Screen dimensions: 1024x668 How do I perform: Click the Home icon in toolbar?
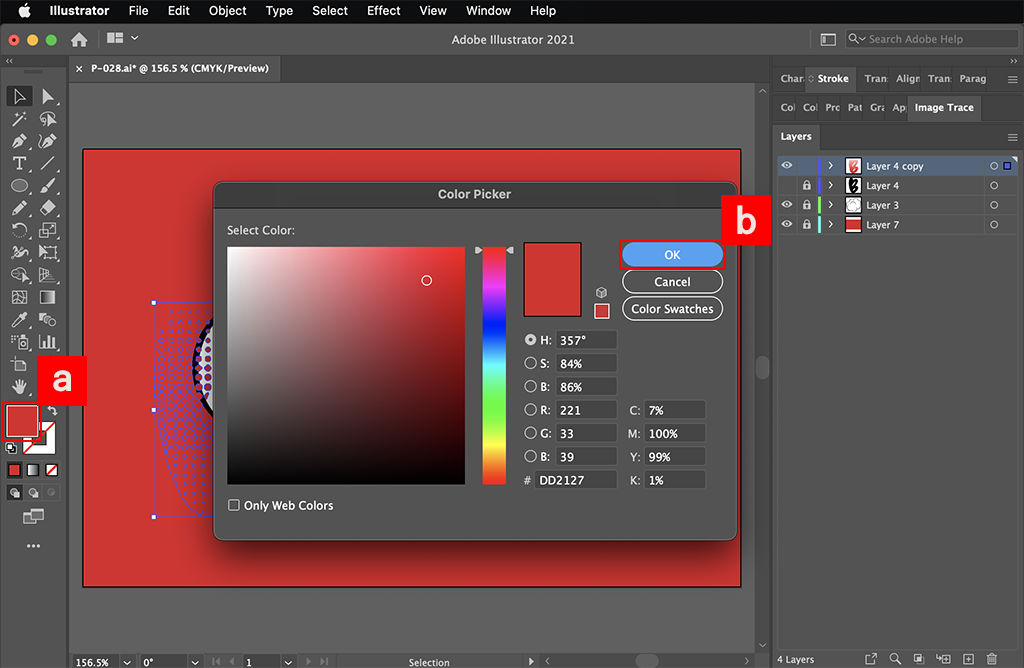pyautogui.click(x=79, y=40)
